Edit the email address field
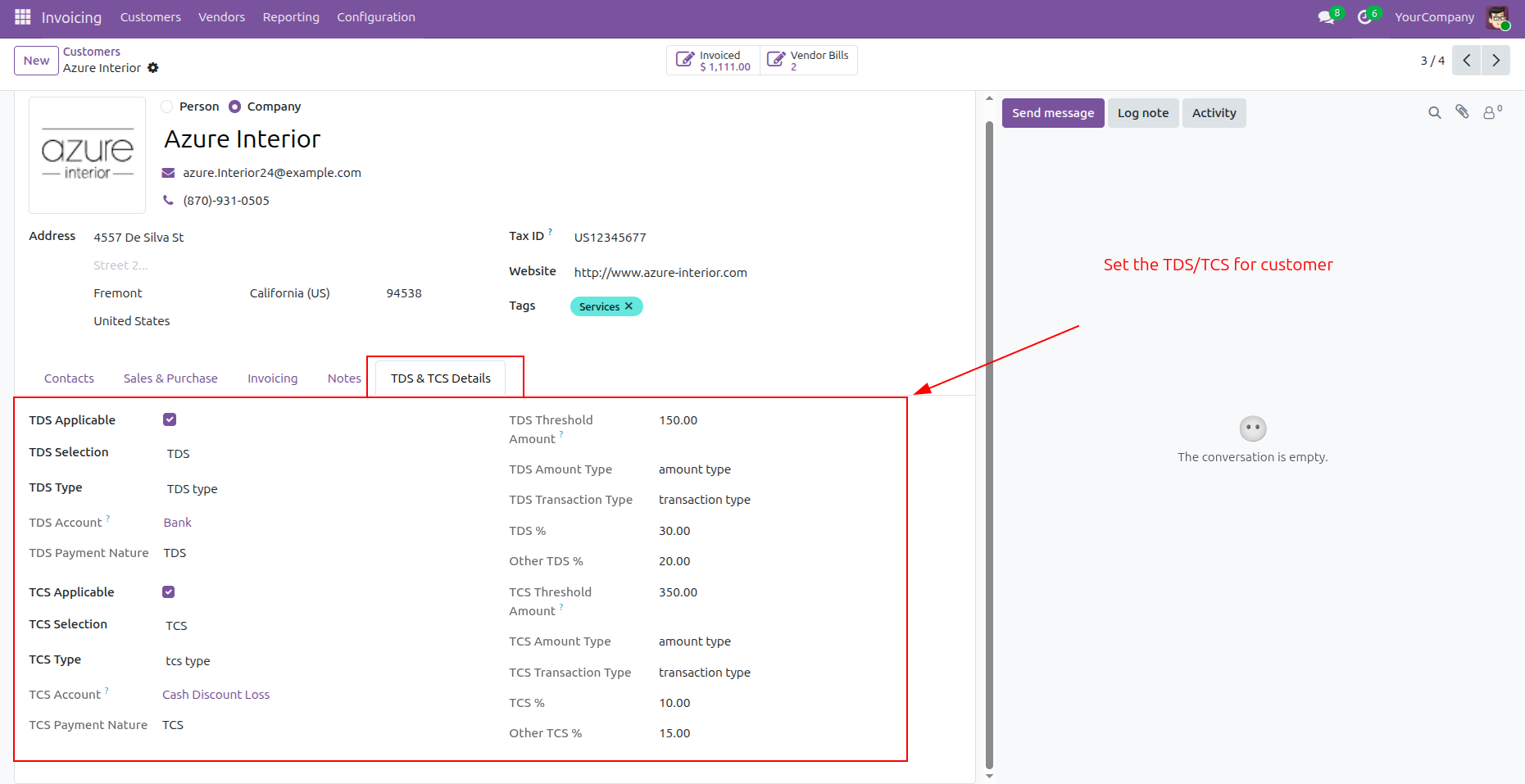 (272, 173)
